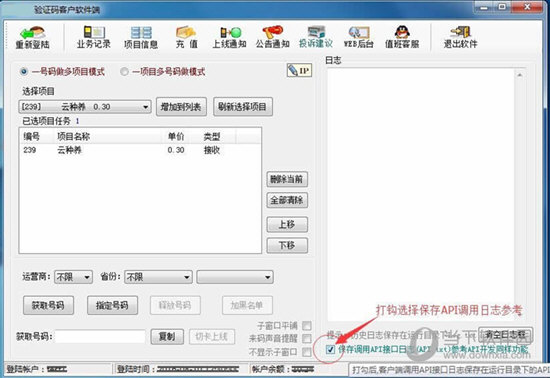The height and width of the screenshot is (378, 550).
Task: Toggle 来码声音提醒 checkbox
Action: 307,338
